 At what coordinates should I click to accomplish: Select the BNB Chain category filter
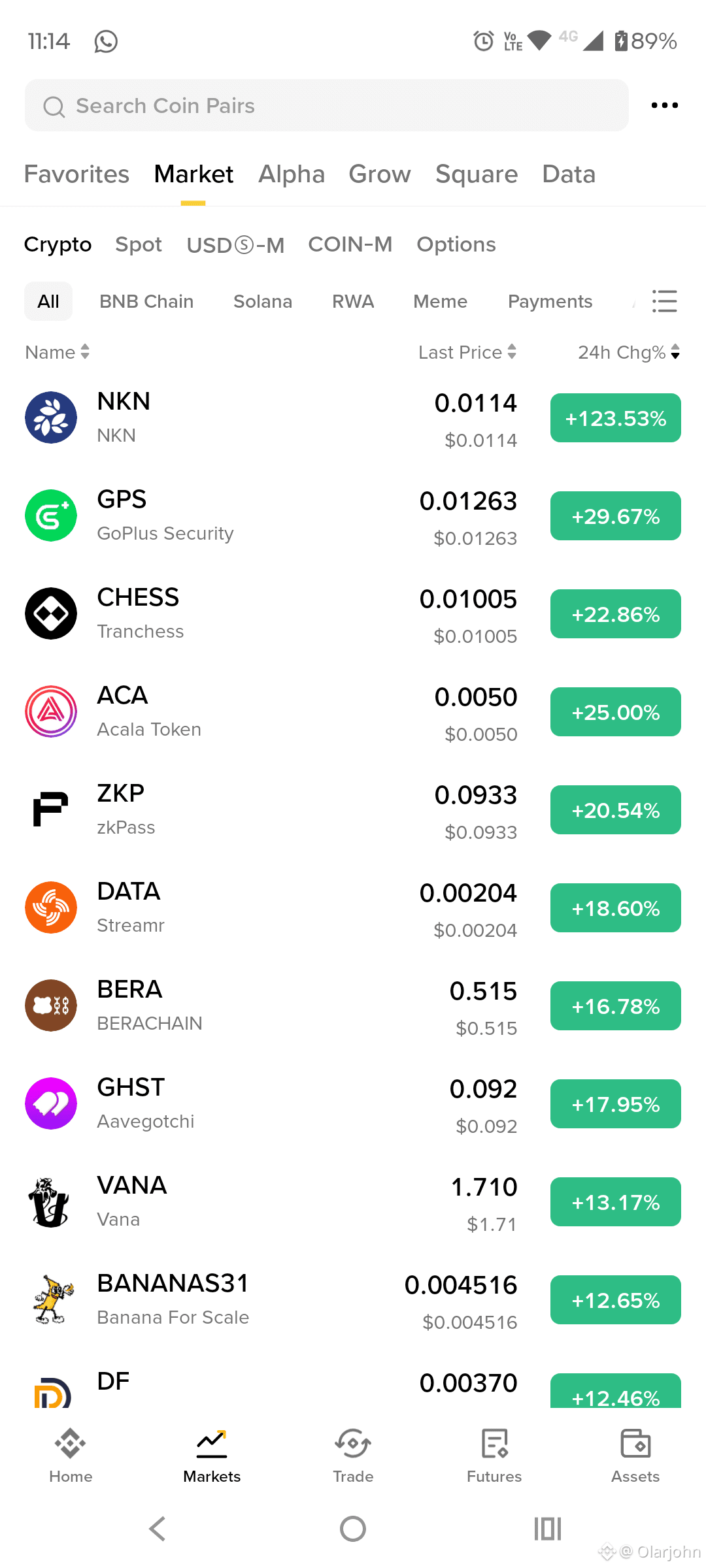146,301
